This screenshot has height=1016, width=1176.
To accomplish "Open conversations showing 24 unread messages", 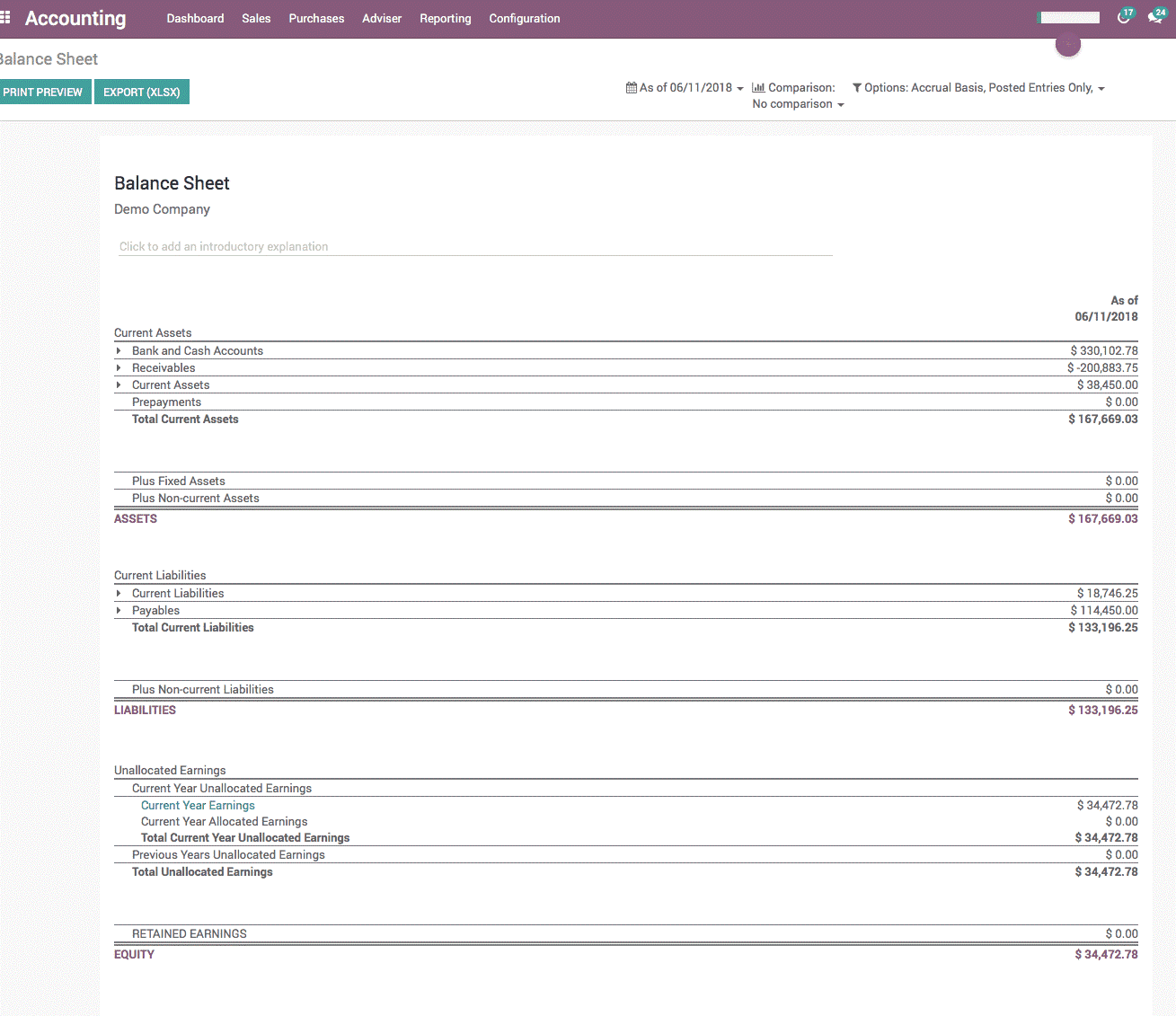I will pyautogui.click(x=1155, y=15).
